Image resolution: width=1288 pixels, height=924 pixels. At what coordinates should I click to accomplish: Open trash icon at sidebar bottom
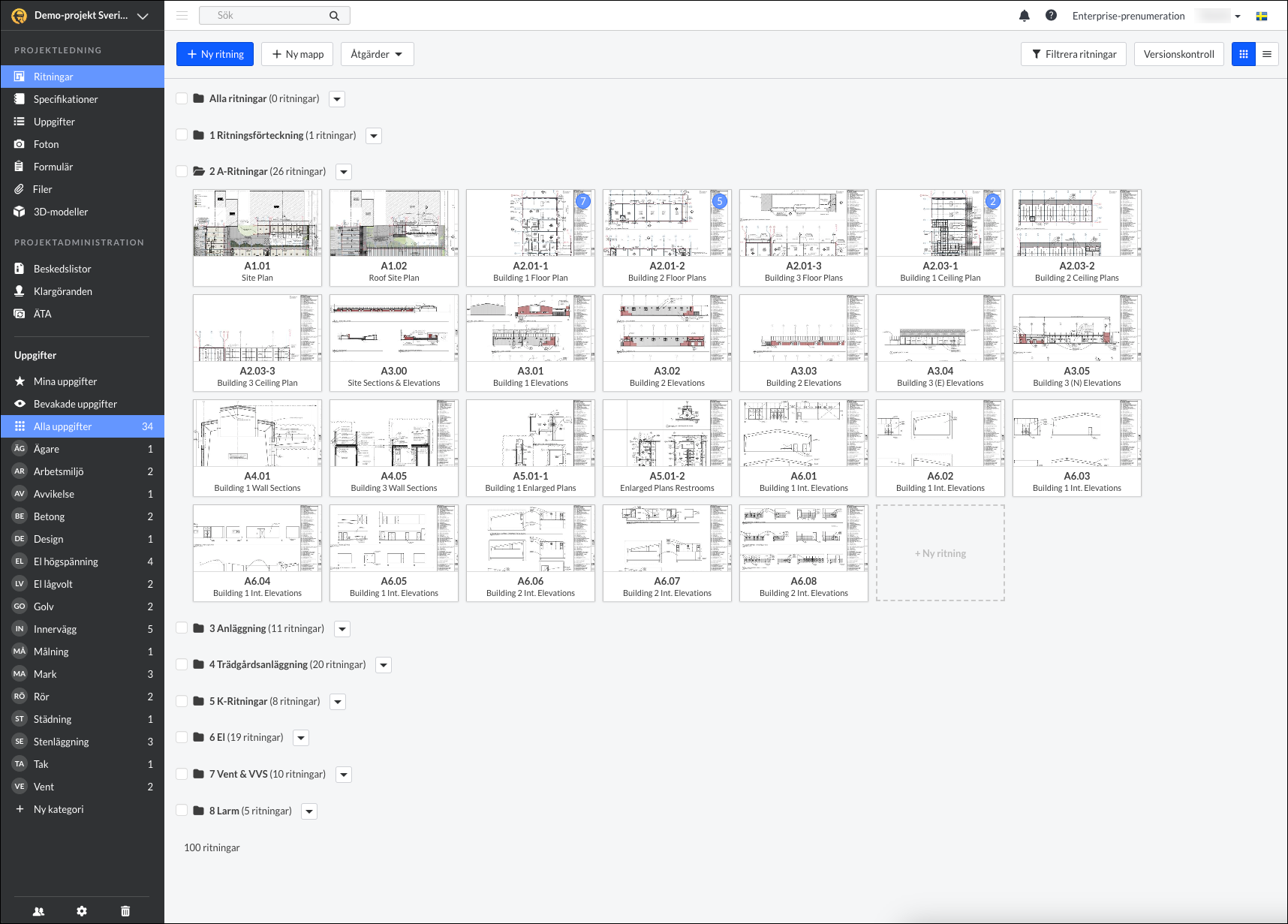tap(125, 911)
